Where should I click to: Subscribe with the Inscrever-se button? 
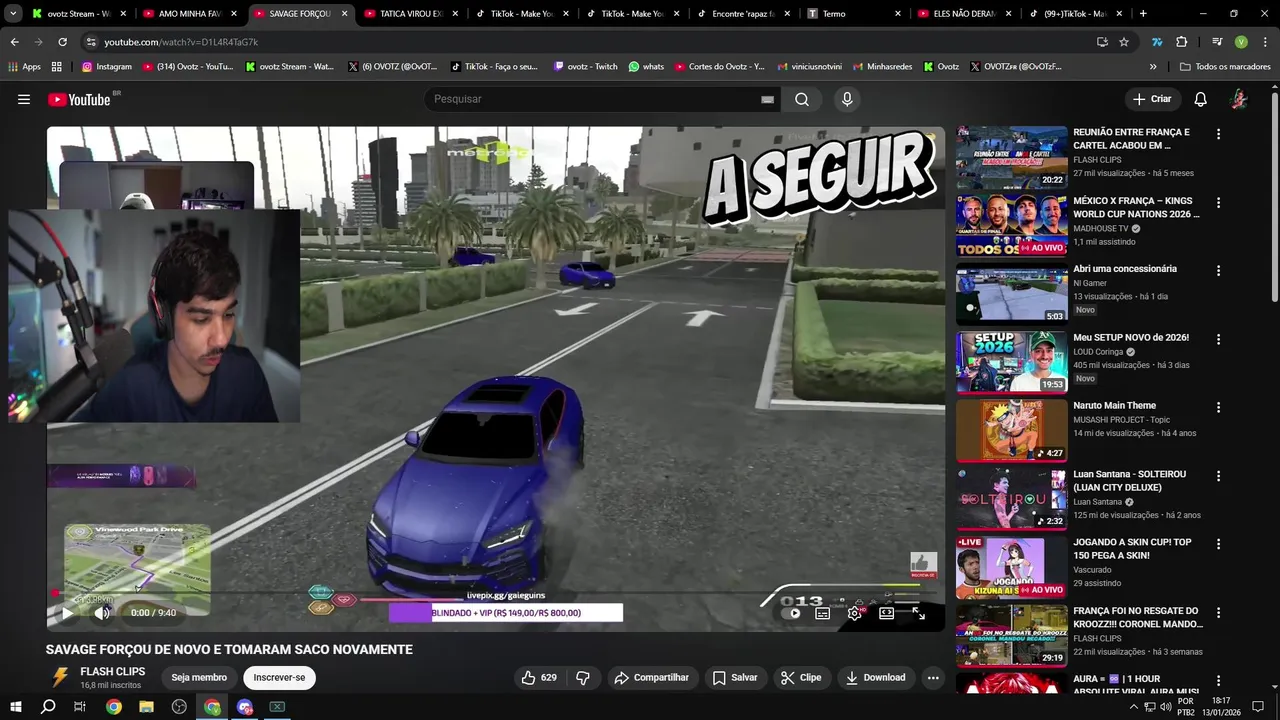tap(279, 677)
